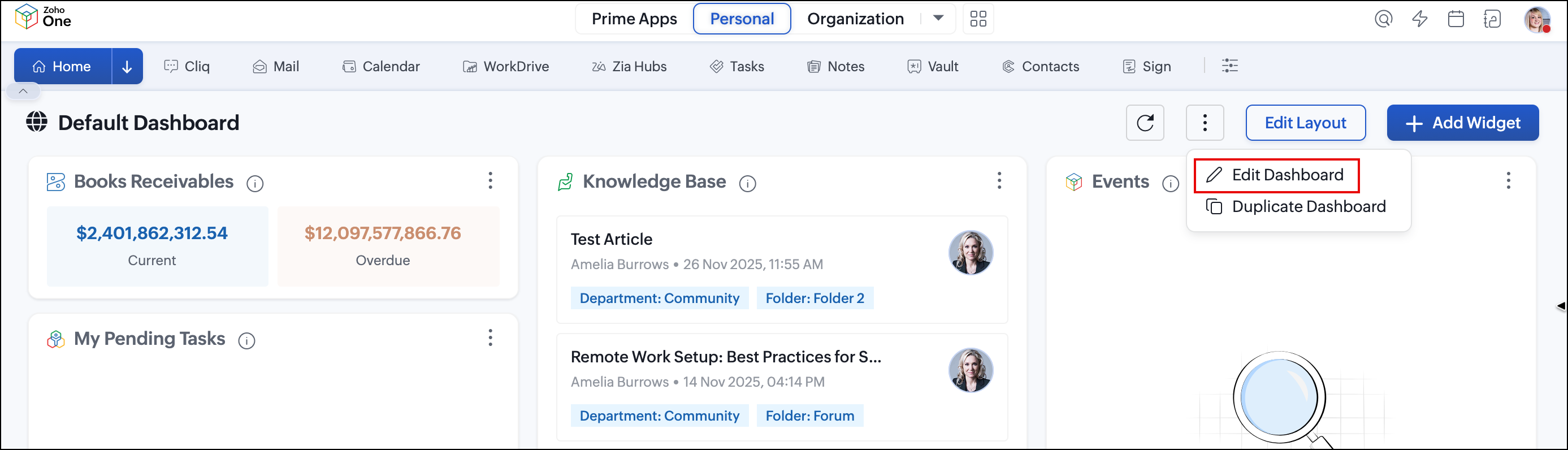Show info for Knowledge Base widget
This screenshot has height=450, width=1568.
[x=747, y=183]
